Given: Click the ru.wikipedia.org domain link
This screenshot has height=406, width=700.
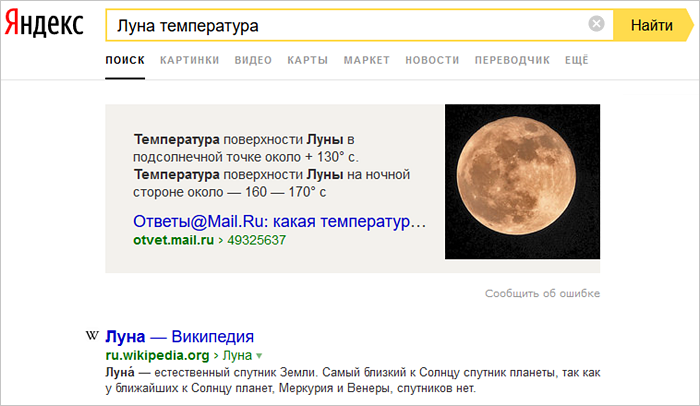Looking at the screenshot, I should click(x=157, y=356).
